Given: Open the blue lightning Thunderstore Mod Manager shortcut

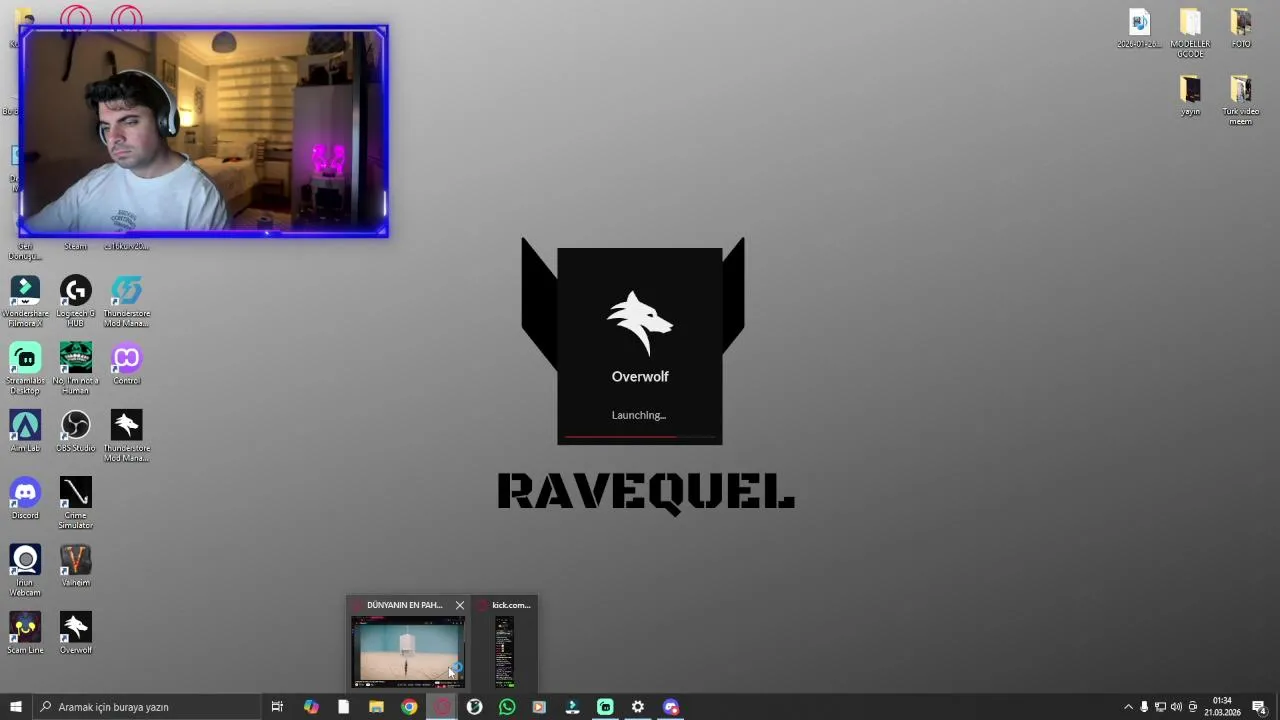Looking at the screenshot, I should 126,300.
